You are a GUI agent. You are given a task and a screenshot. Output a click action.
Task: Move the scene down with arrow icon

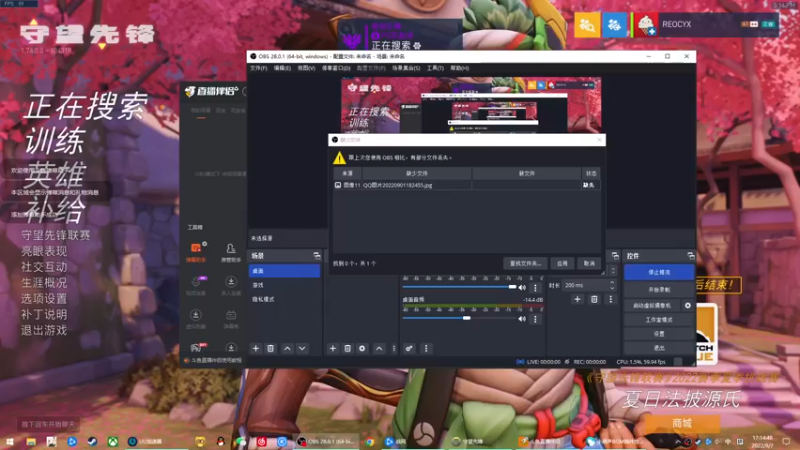[x=302, y=348]
